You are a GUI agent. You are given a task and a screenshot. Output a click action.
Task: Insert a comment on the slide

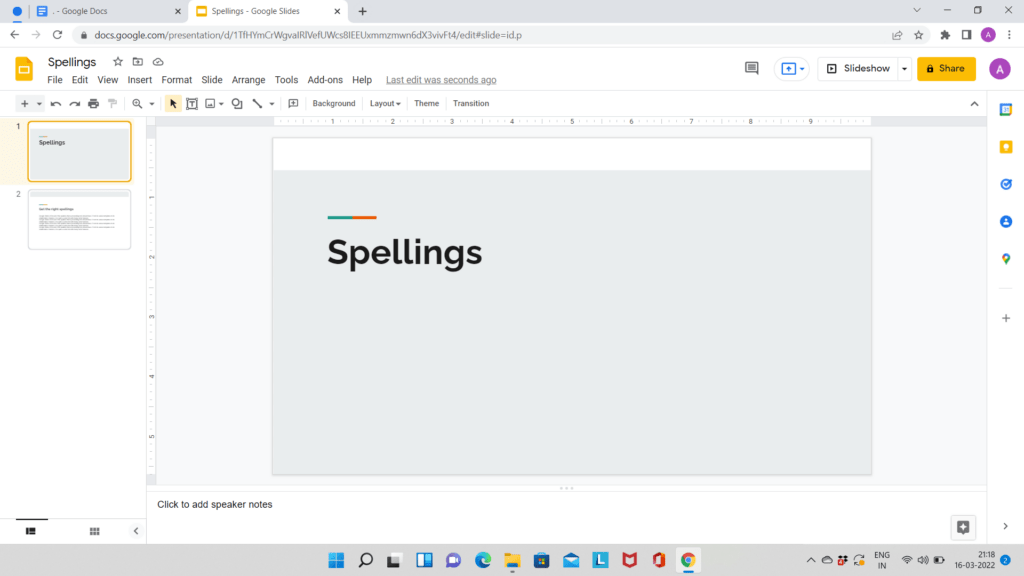click(292, 103)
